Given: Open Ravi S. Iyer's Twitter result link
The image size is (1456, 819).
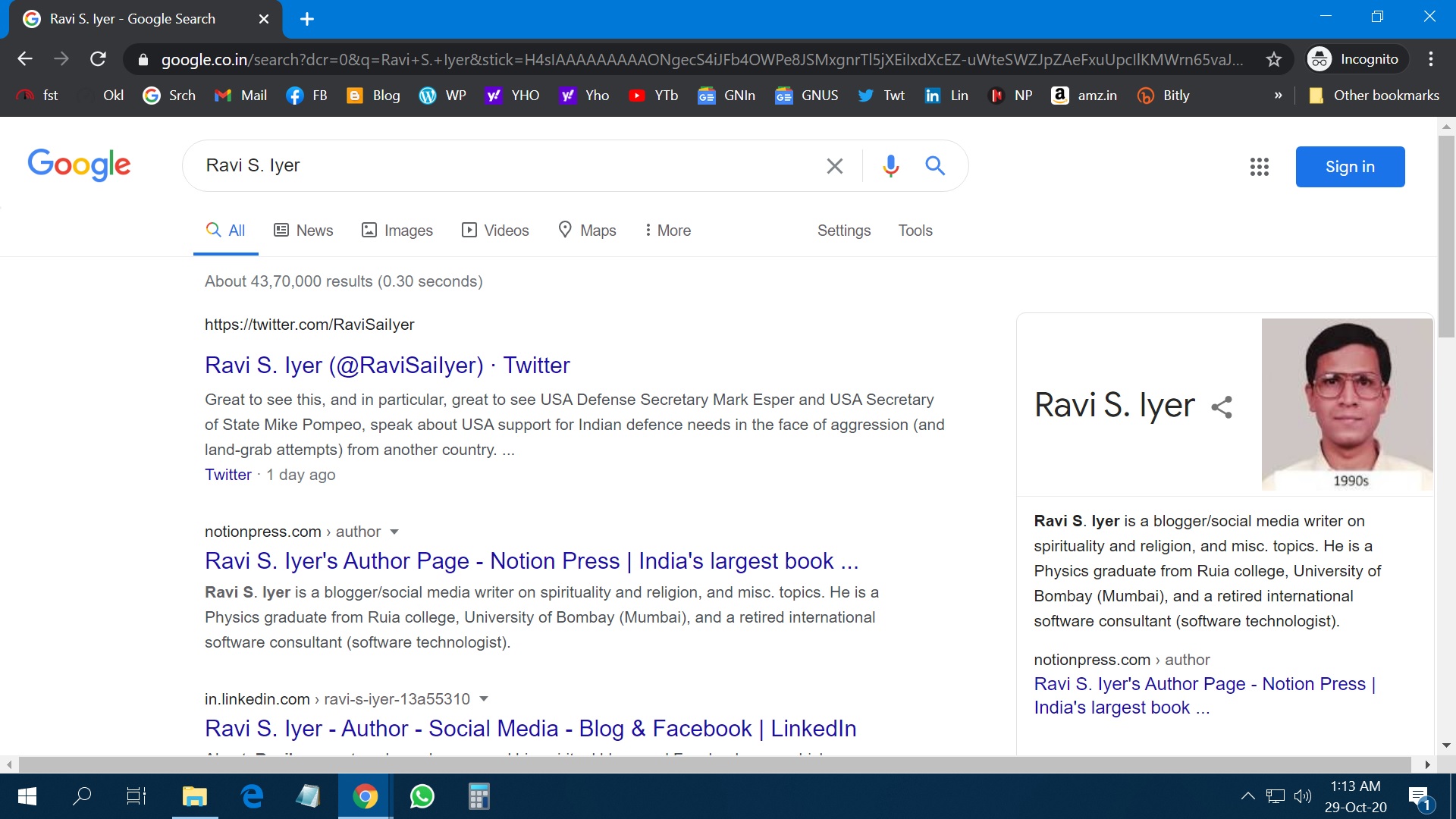Looking at the screenshot, I should coord(387,365).
